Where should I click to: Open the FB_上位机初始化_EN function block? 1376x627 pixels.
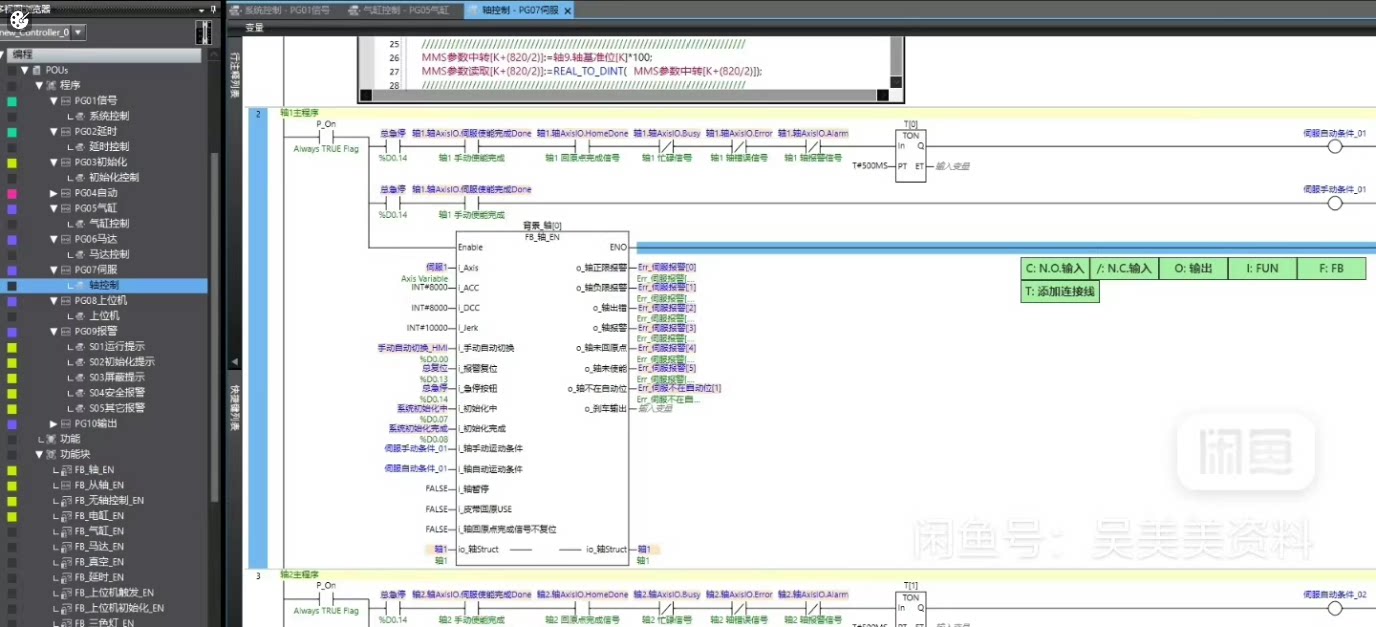119,608
